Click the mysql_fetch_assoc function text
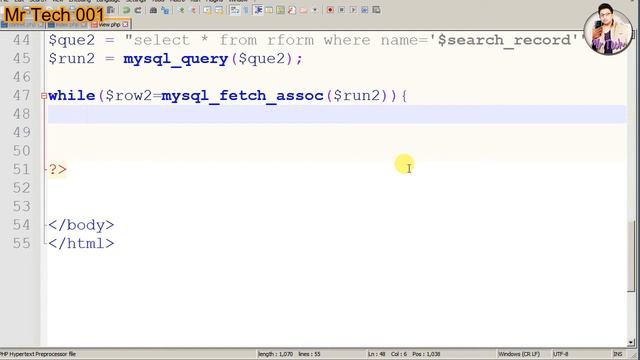This screenshot has height=360, width=640. click(242, 96)
